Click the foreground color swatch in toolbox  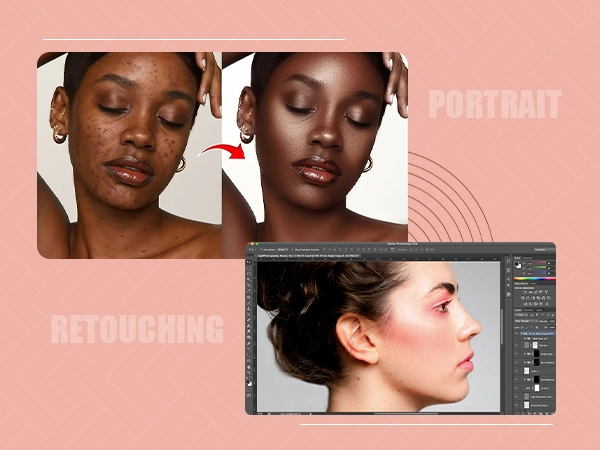[248, 382]
